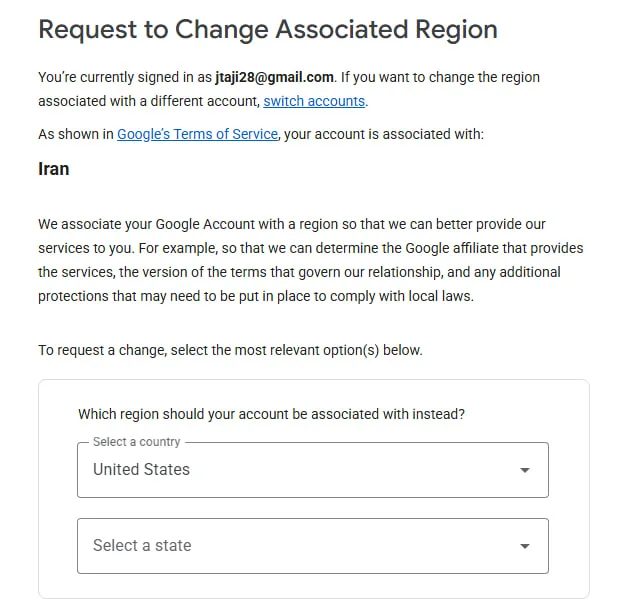Click the "Select a state" placeholder text
The image size is (642, 601).
pyautogui.click(x=142, y=545)
